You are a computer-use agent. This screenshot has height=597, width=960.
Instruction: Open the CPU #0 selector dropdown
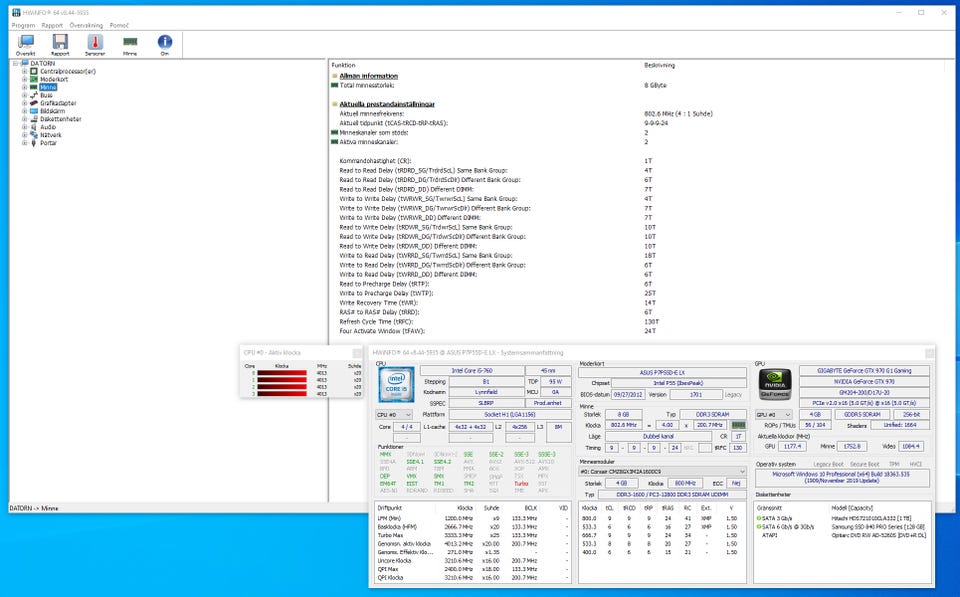[393, 413]
